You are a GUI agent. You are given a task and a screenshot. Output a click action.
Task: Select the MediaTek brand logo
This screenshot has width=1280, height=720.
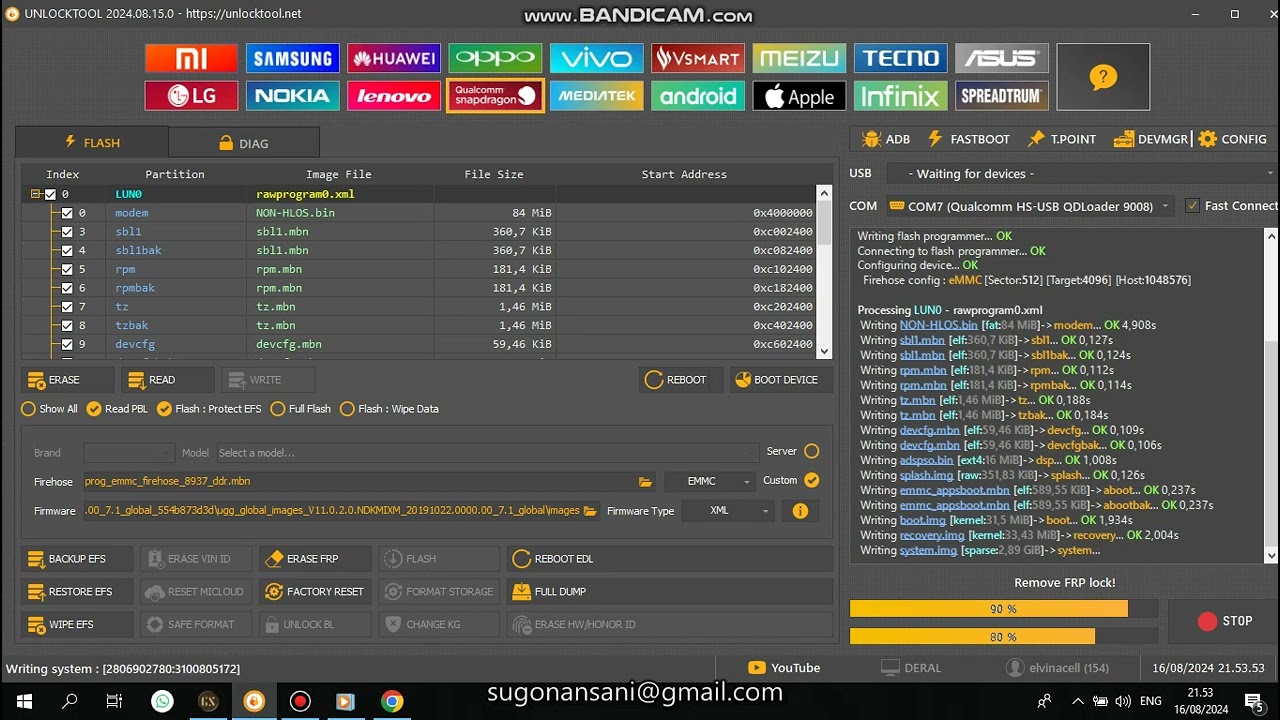tap(596, 96)
